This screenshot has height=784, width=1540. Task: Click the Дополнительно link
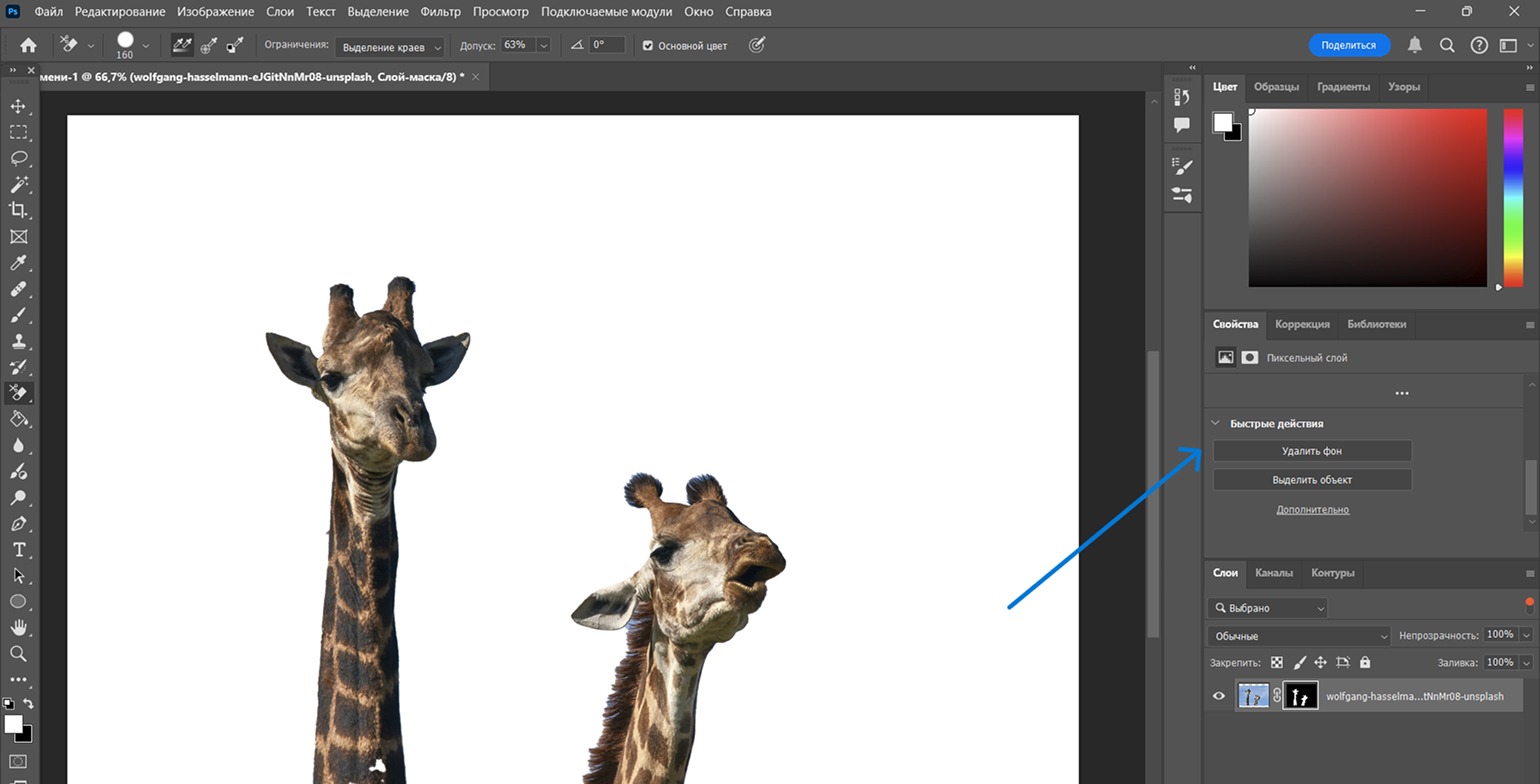1312,510
